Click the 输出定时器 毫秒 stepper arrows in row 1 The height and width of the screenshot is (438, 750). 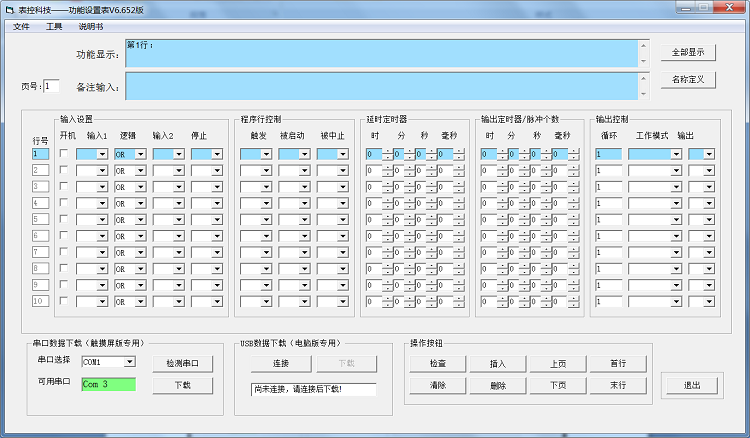coord(574,154)
